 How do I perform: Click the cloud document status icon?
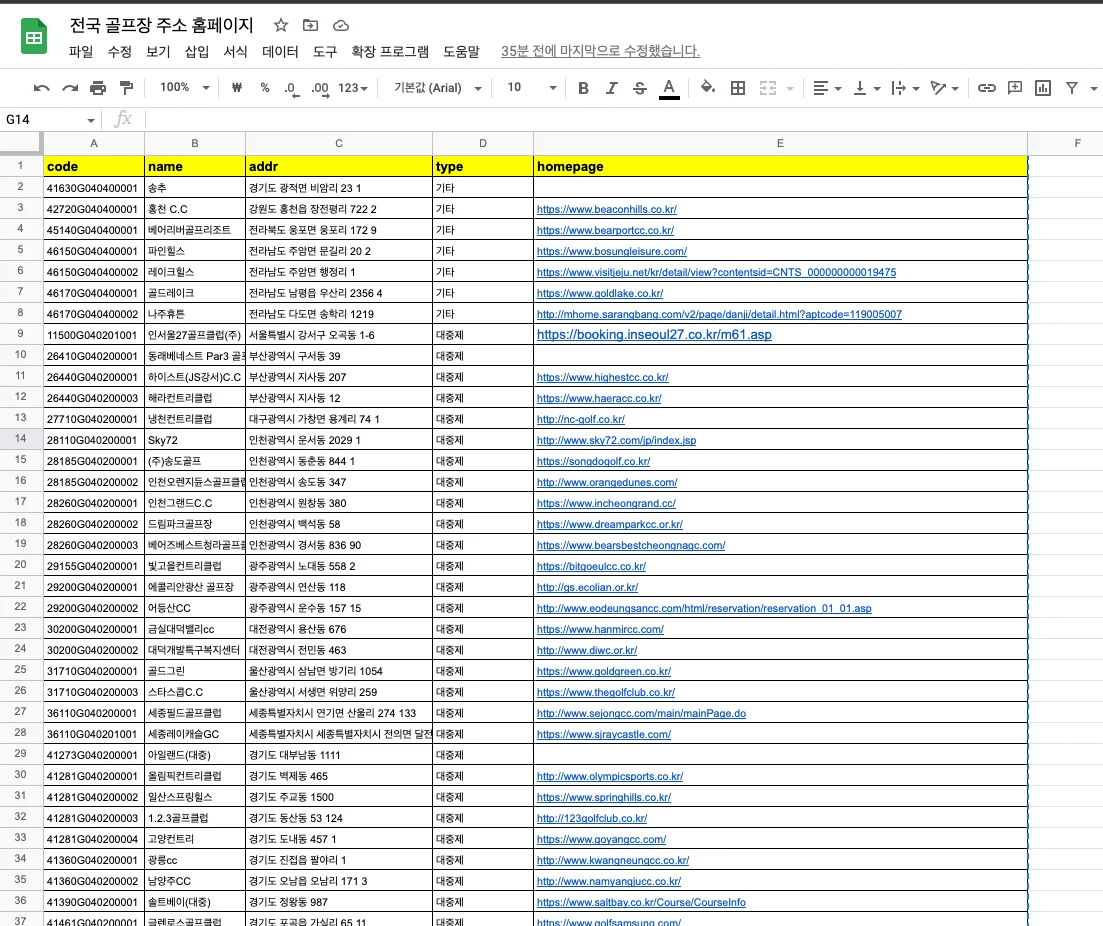pos(341,25)
